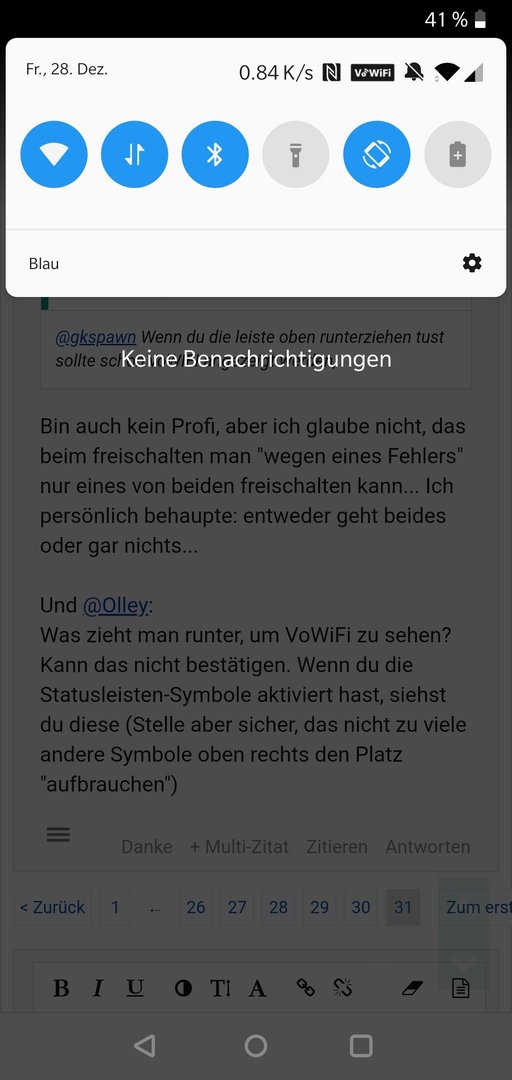Tap the Bold formatting icon
Image resolution: width=512 pixels, height=1080 pixels.
[x=61, y=988]
